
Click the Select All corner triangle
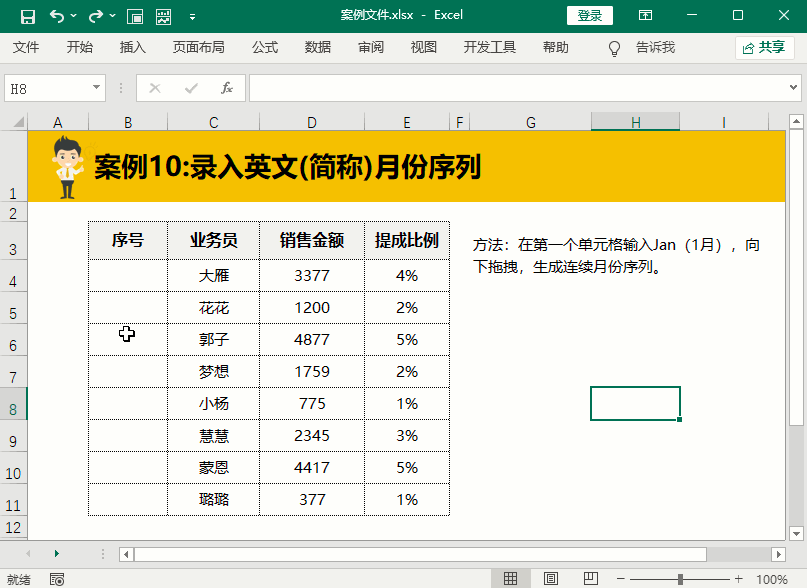[14, 122]
